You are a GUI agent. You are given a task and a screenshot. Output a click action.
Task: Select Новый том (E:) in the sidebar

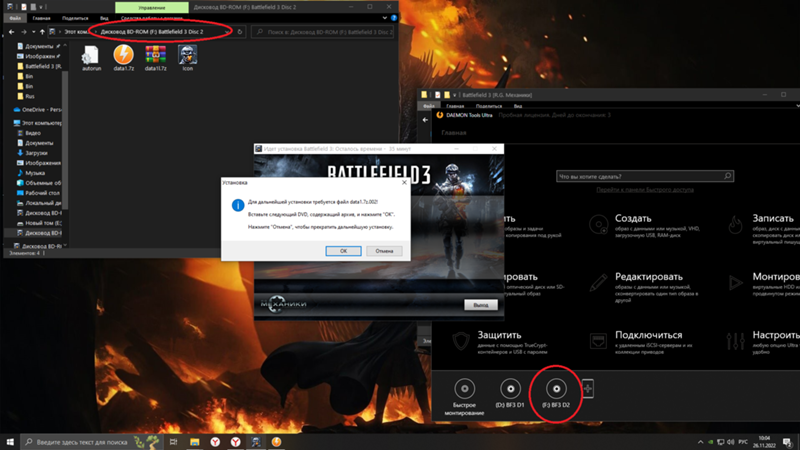coord(43,223)
